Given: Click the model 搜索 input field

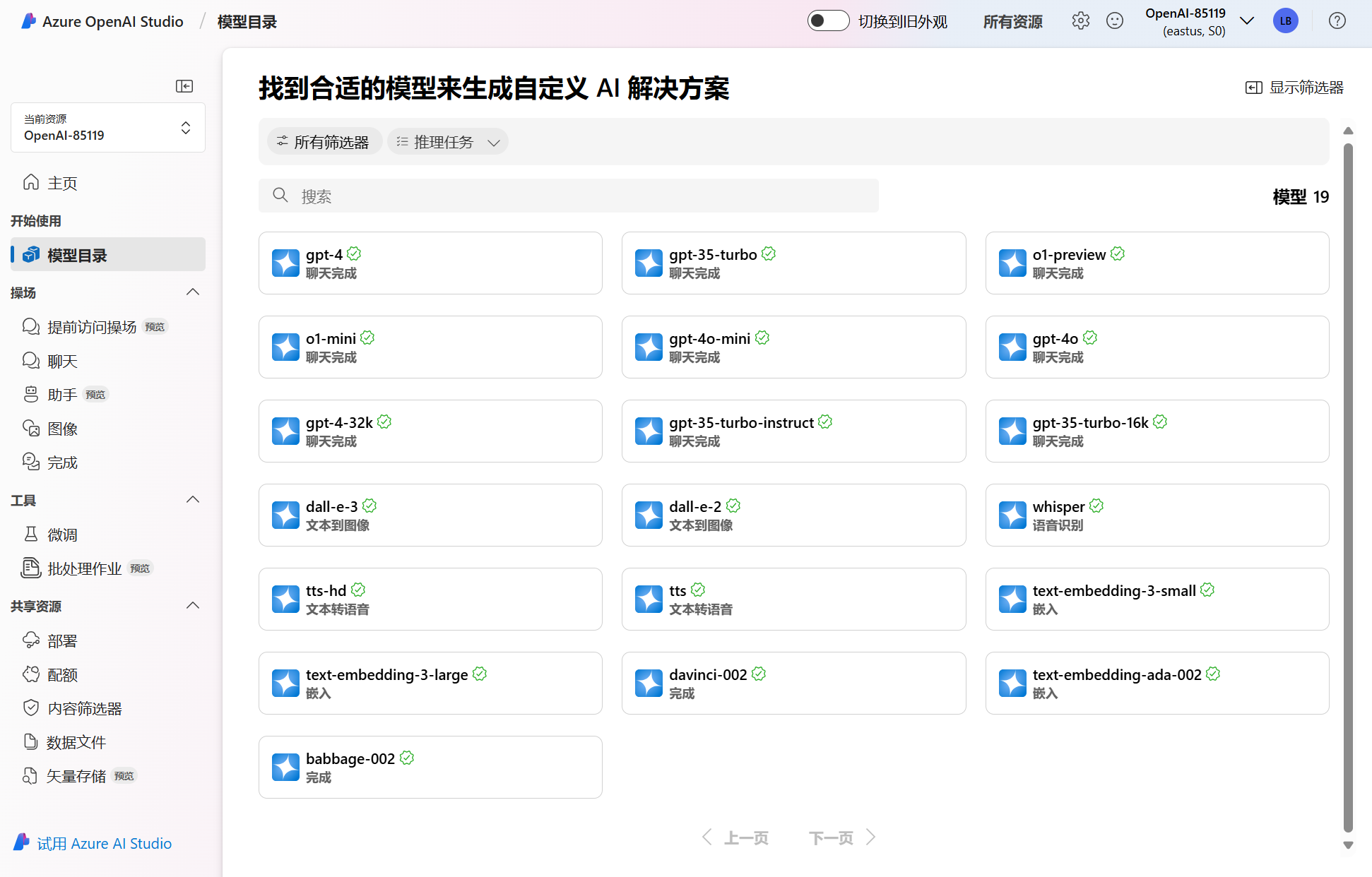Looking at the screenshot, I should (568, 196).
